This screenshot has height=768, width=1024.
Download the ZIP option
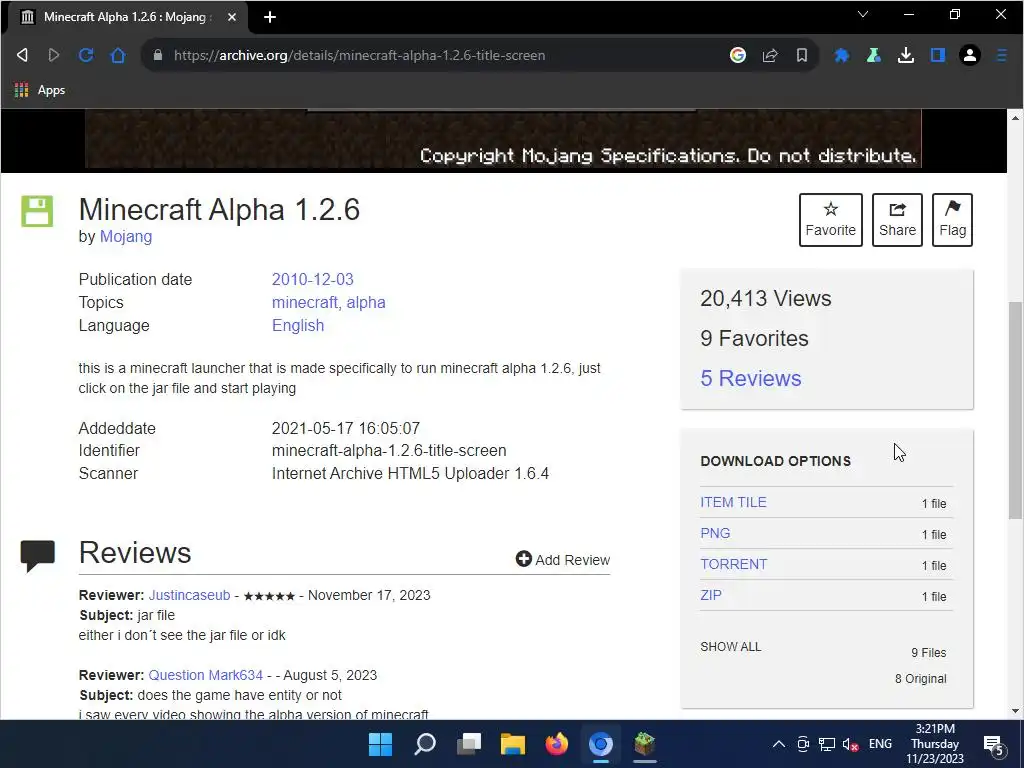click(711, 595)
